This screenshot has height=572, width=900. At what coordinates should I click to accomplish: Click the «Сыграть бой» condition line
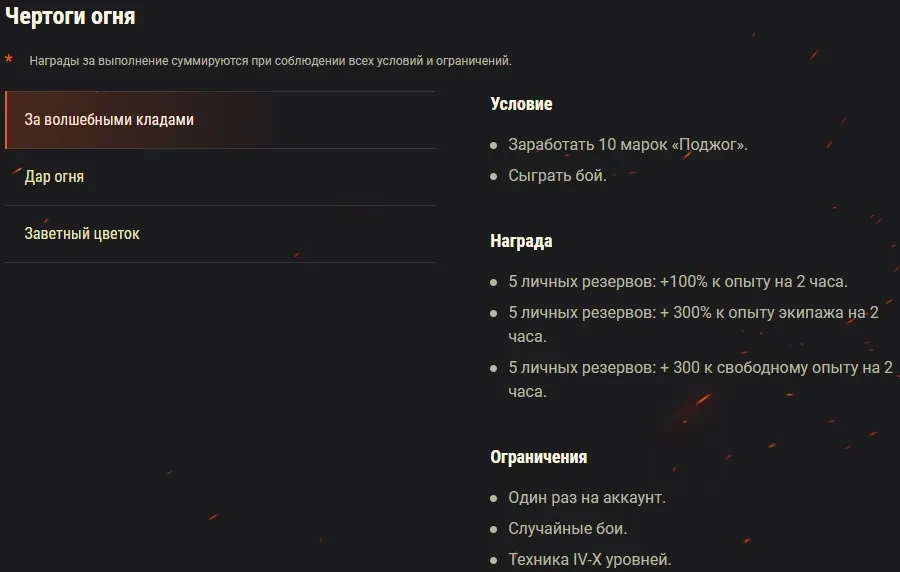557,176
